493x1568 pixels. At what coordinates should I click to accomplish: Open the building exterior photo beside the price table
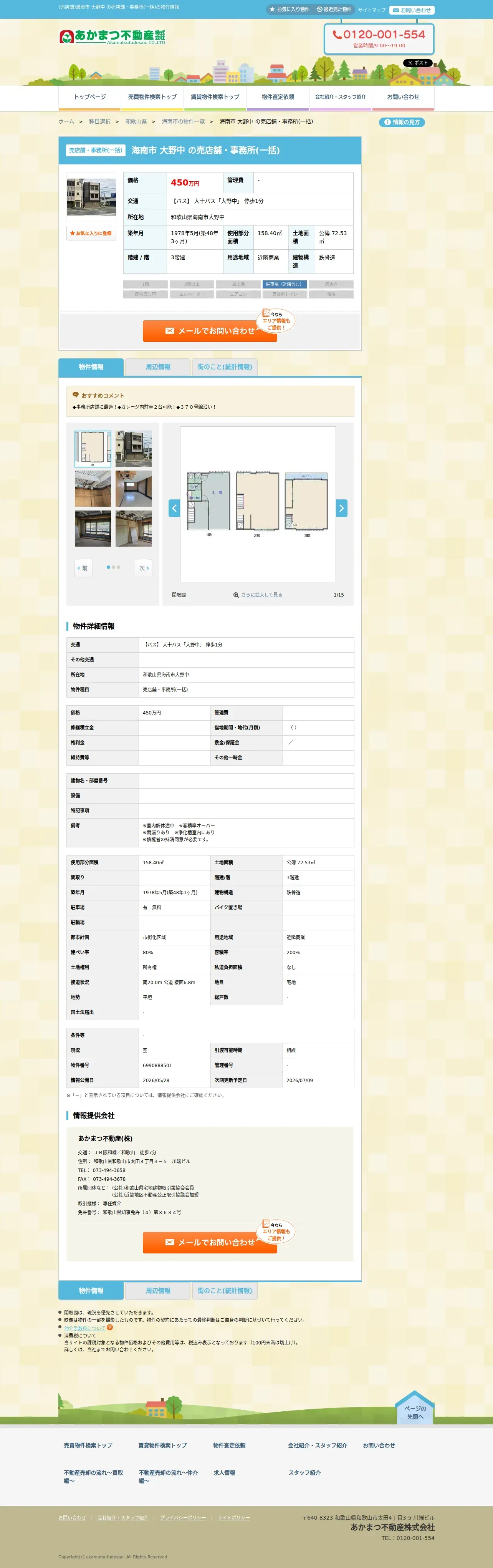tap(91, 197)
